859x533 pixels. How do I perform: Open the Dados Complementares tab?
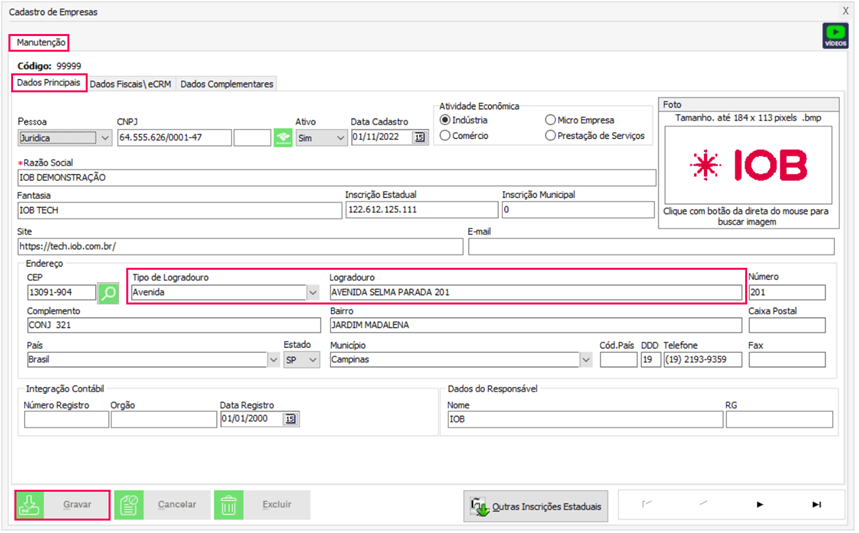coord(227,85)
